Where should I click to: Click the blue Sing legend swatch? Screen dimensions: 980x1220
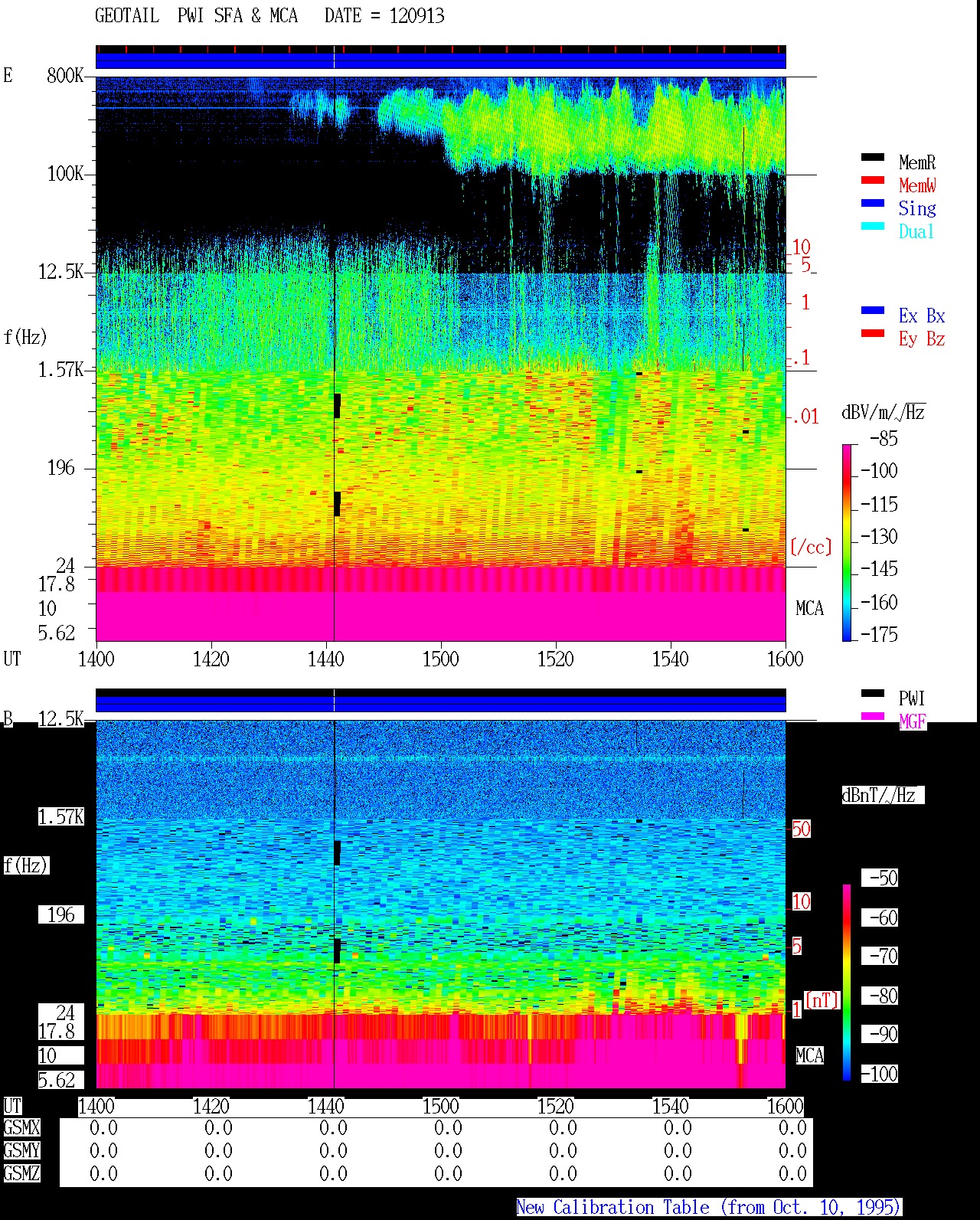(x=872, y=203)
